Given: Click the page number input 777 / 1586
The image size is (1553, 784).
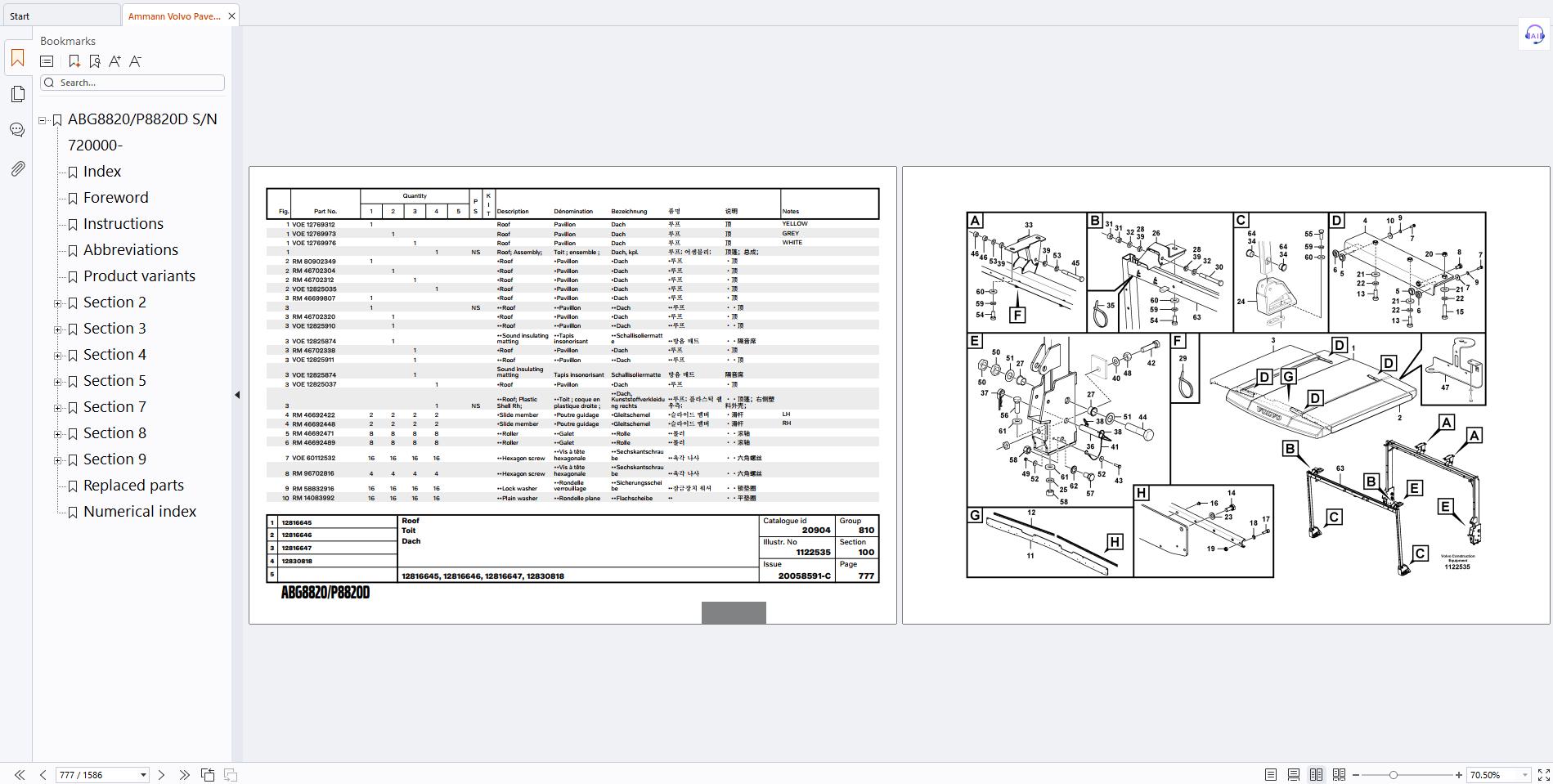Looking at the screenshot, I should click(x=97, y=774).
